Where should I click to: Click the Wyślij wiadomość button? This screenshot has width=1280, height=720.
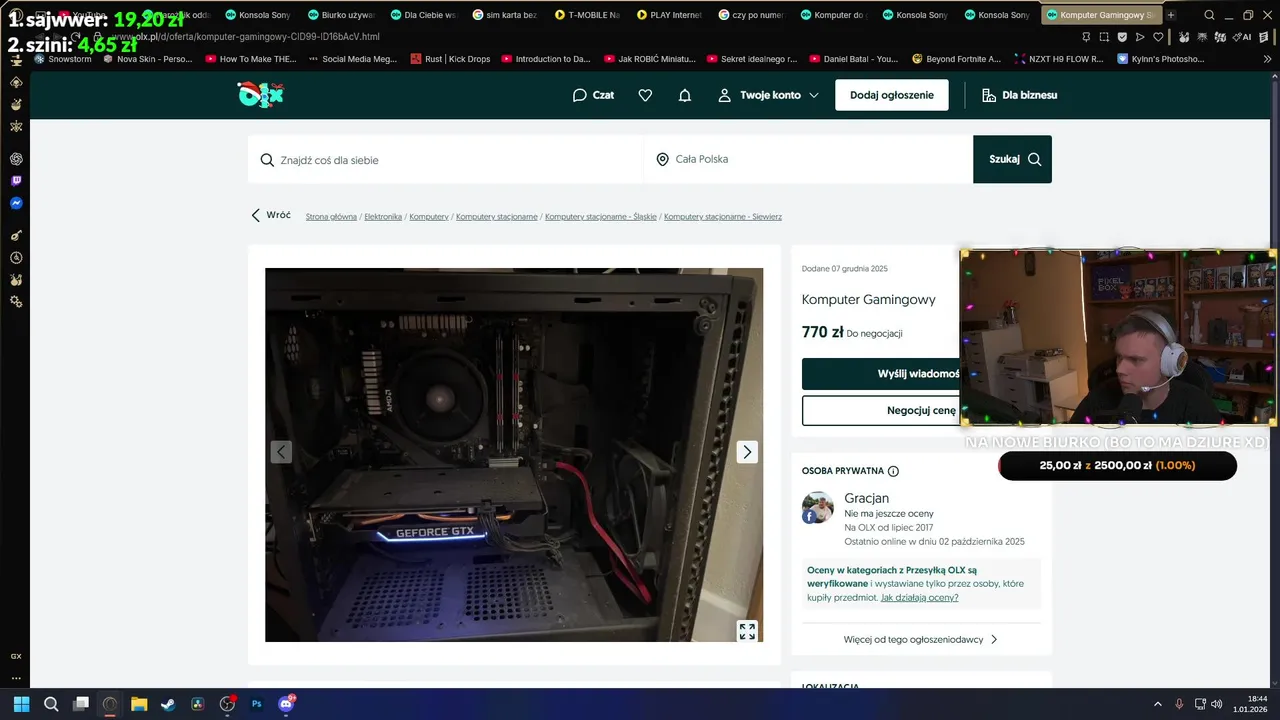tap(881, 374)
